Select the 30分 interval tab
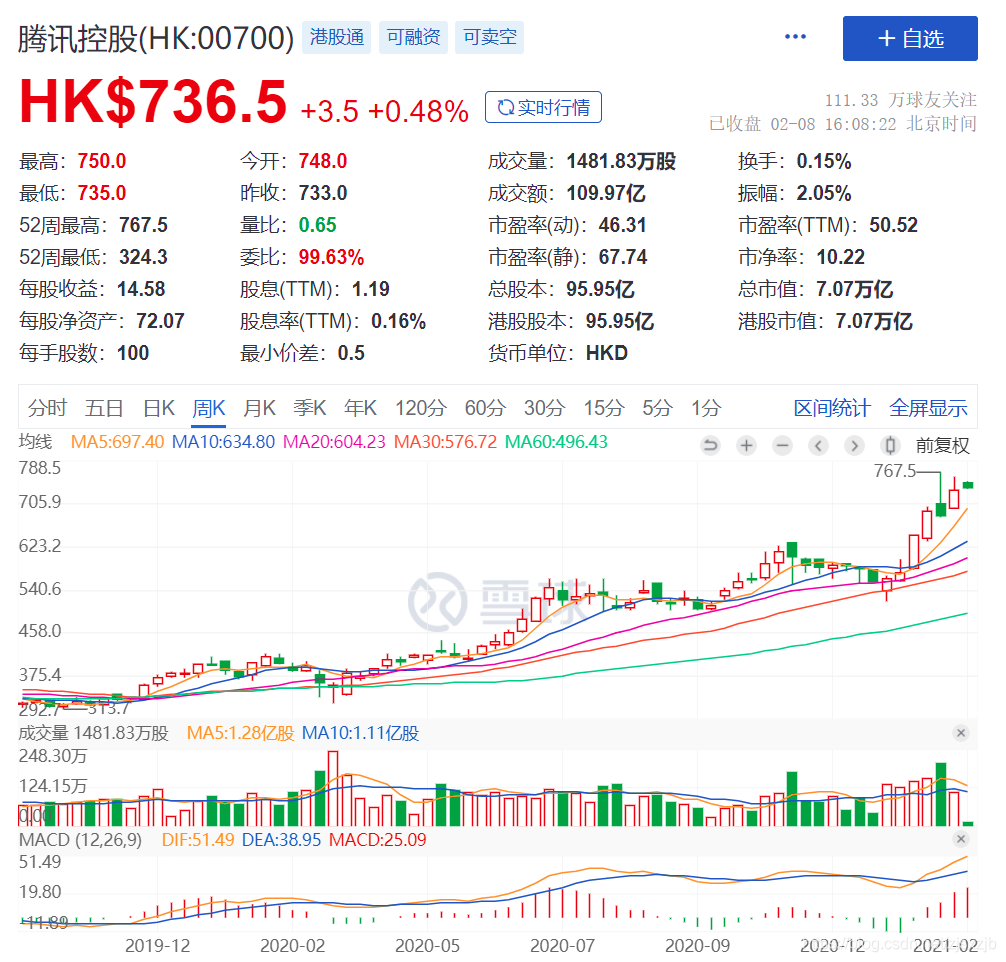This screenshot has width=1006, height=962. (x=545, y=408)
